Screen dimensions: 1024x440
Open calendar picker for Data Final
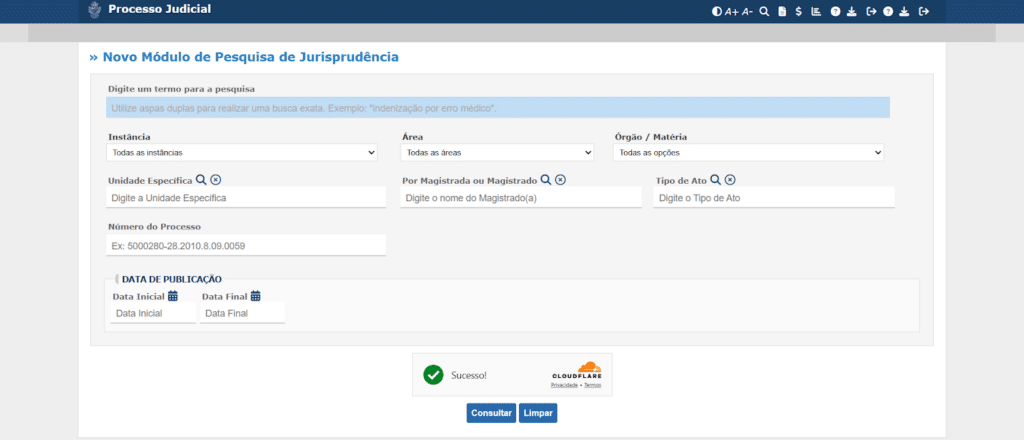(256, 296)
